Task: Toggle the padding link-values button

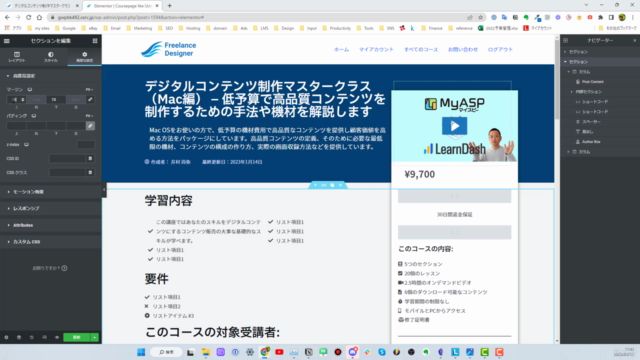Action: click(x=90, y=126)
